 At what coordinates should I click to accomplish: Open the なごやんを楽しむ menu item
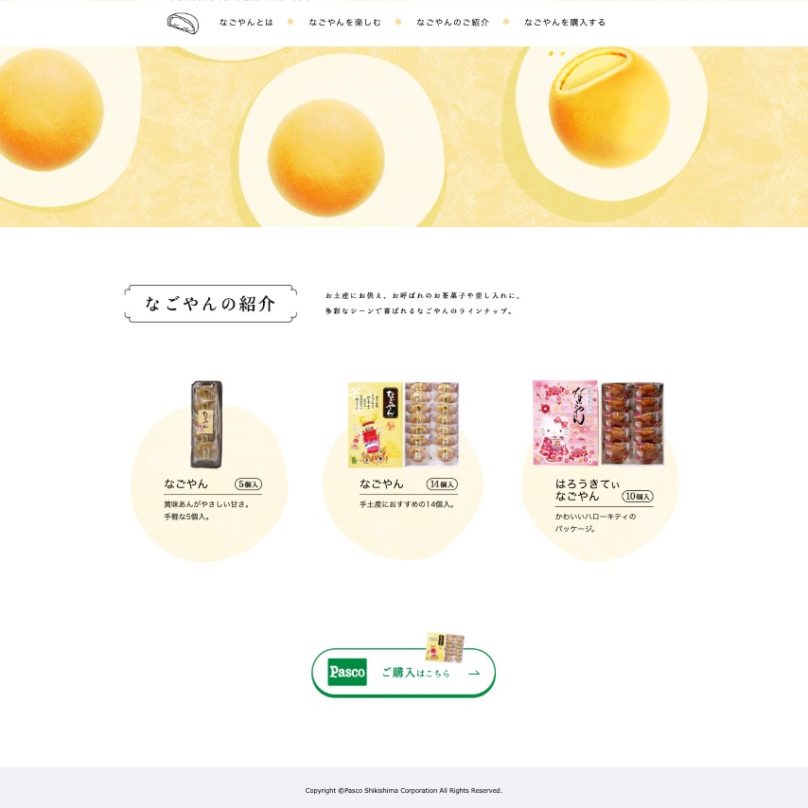click(345, 22)
